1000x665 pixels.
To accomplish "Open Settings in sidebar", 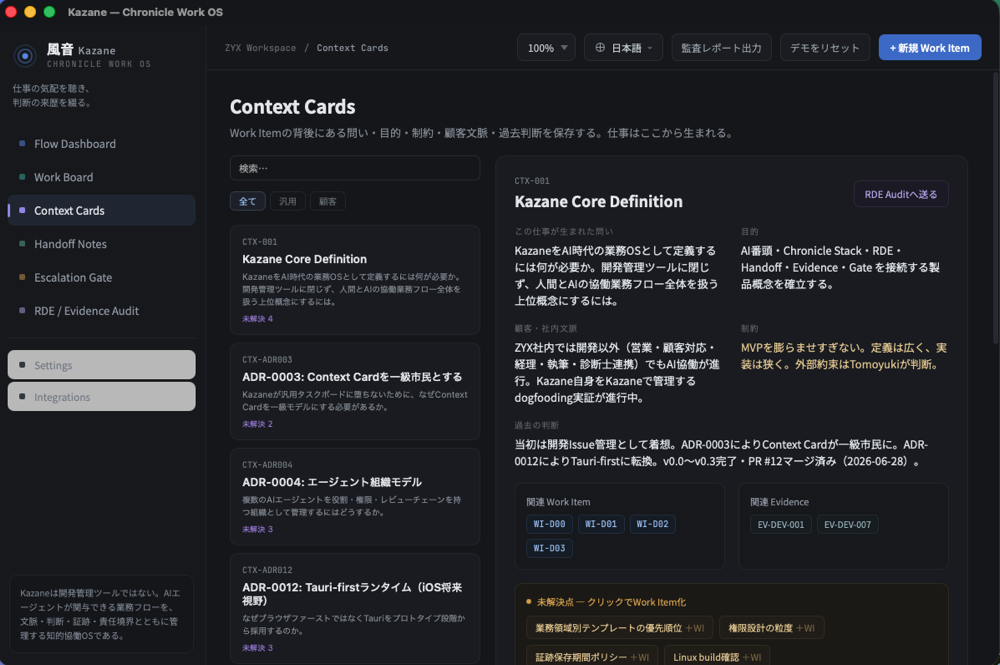I will tap(101, 365).
